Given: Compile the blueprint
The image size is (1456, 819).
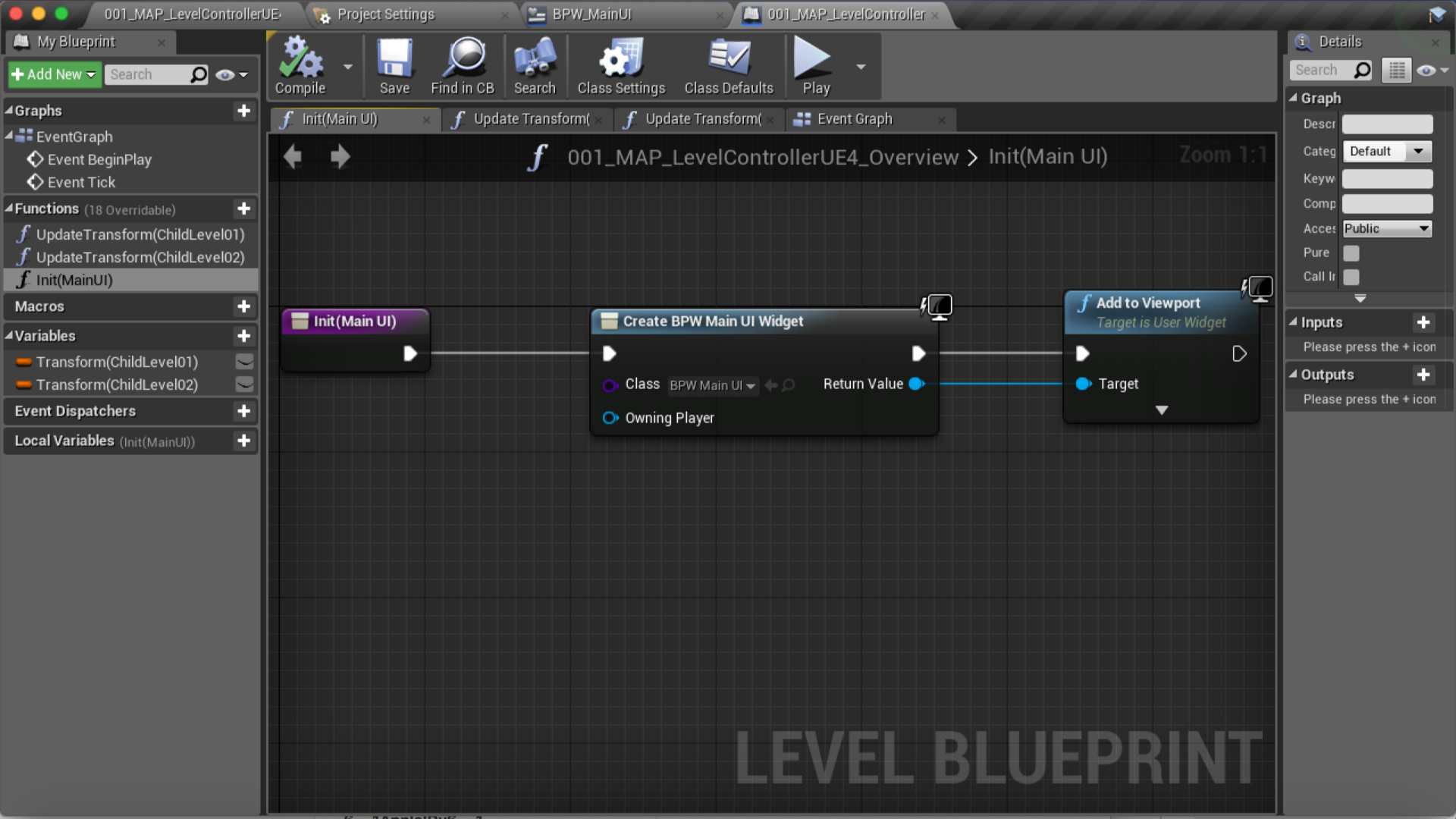Looking at the screenshot, I should [300, 66].
